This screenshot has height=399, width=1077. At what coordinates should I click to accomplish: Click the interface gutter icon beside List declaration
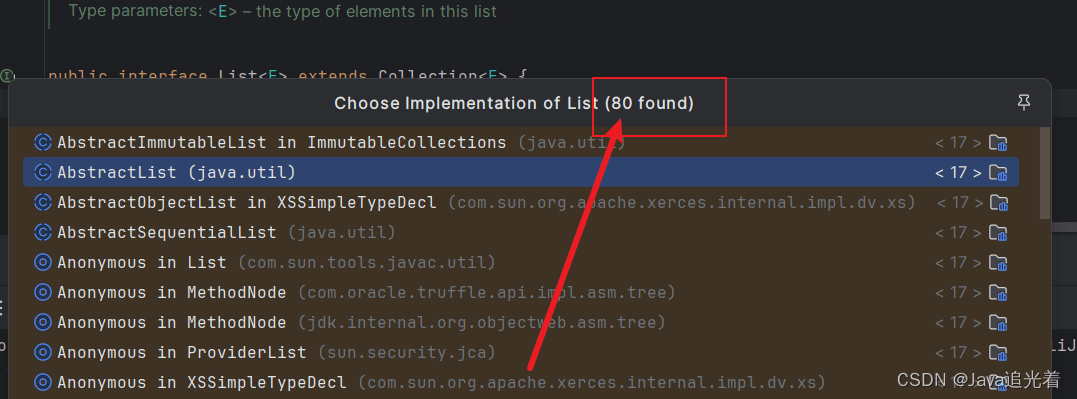[7, 76]
